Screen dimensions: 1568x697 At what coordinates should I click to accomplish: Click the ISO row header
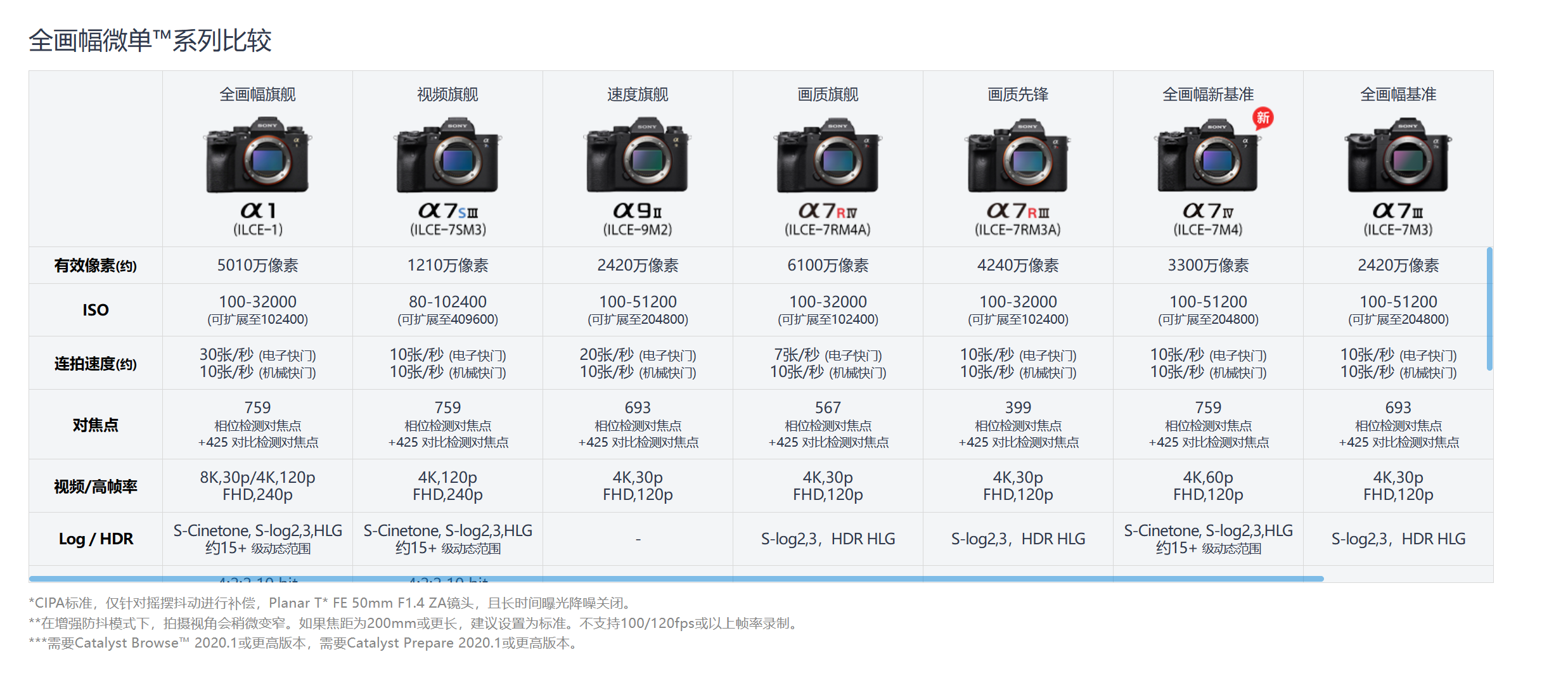click(96, 310)
